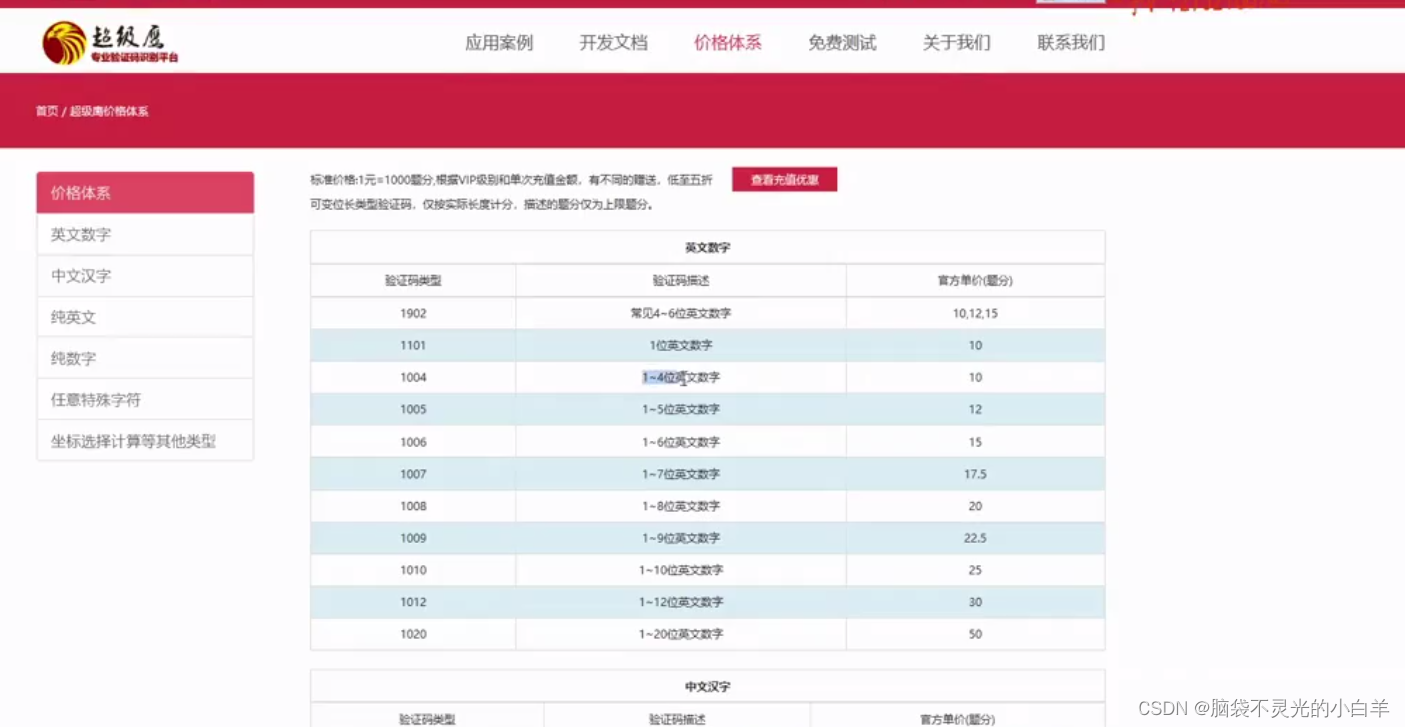Click the type cell 1902

413,313
